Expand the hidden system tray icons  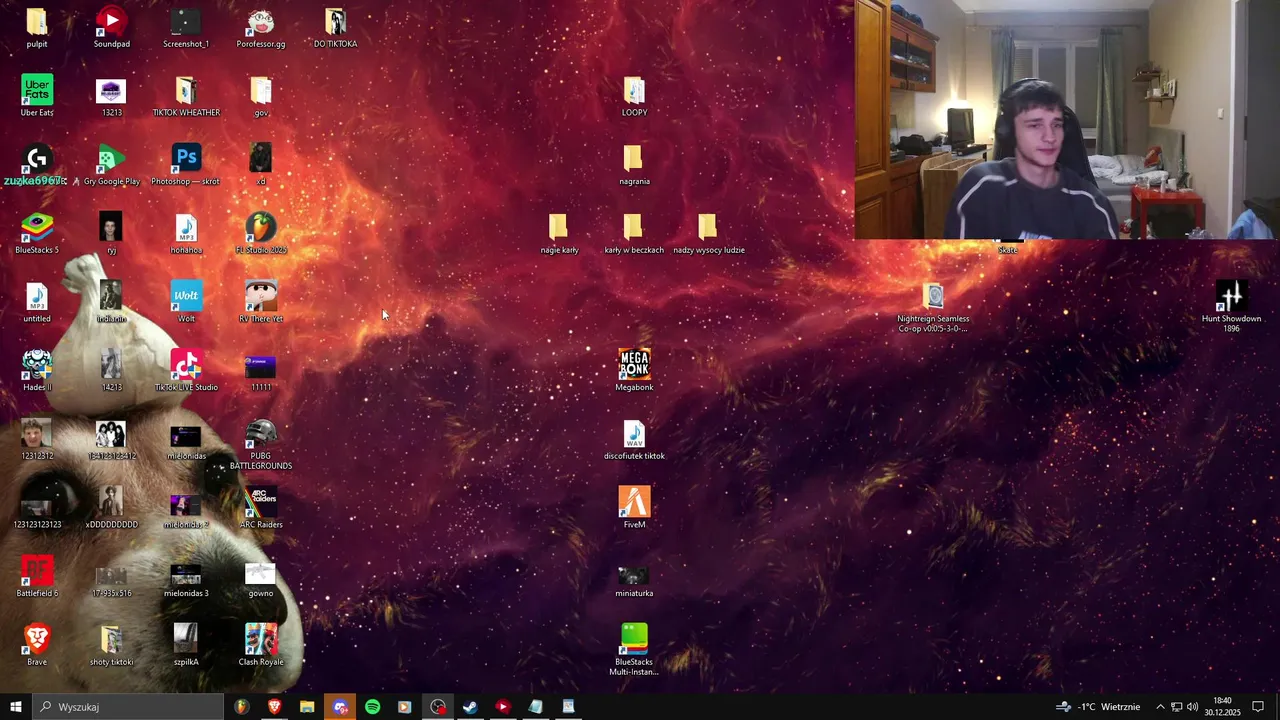(x=1160, y=707)
